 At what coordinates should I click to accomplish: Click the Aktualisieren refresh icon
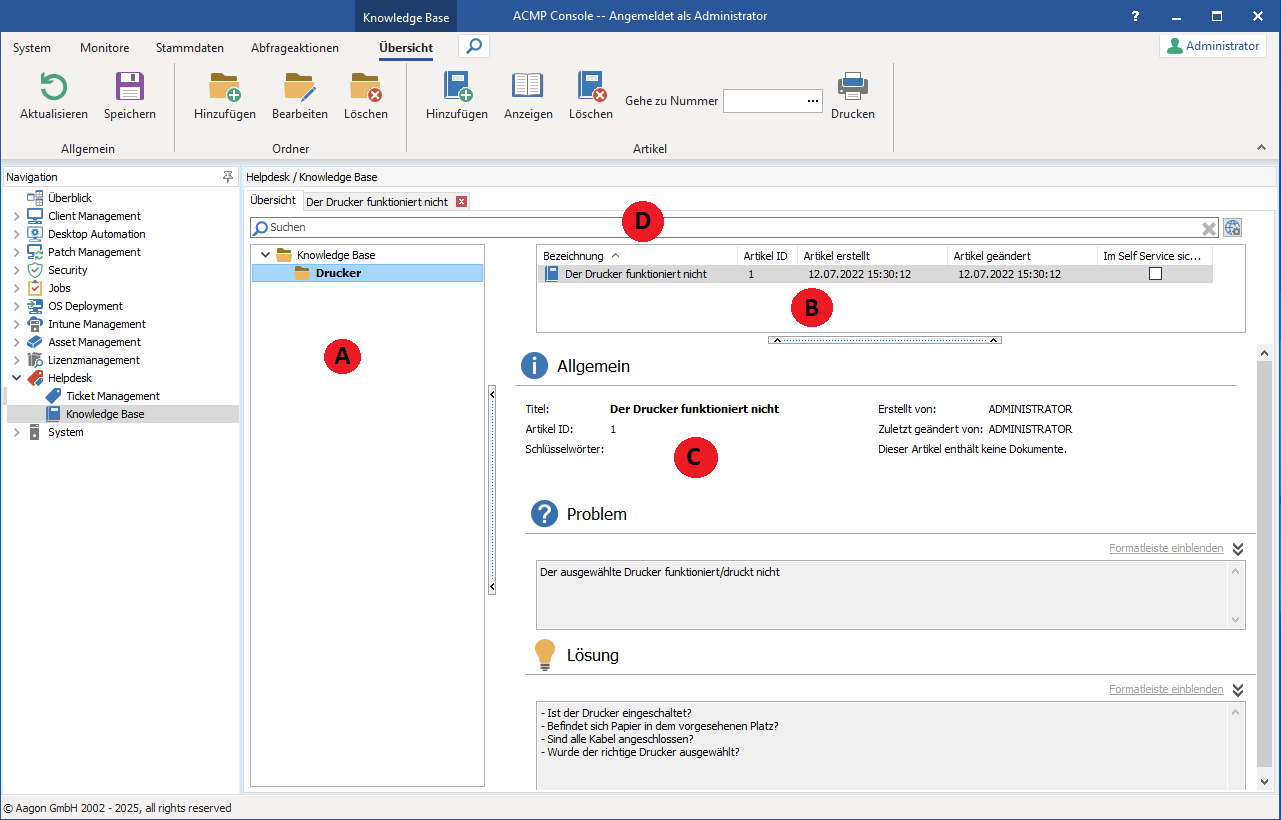[x=53, y=88]
